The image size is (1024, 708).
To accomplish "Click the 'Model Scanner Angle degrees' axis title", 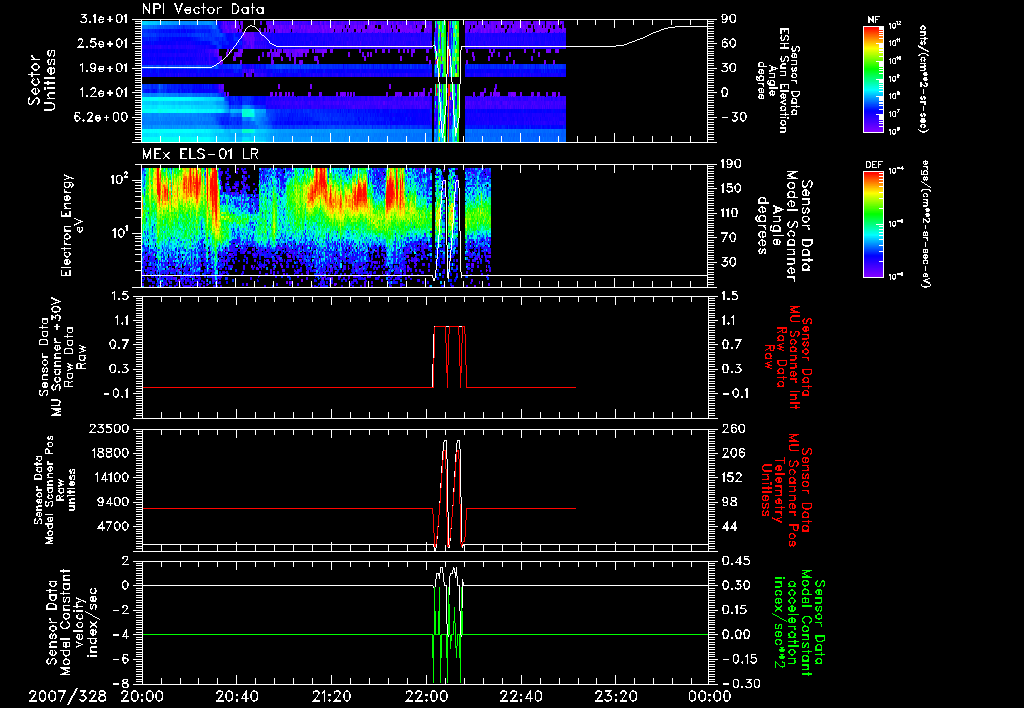I will tap(784, 225).
